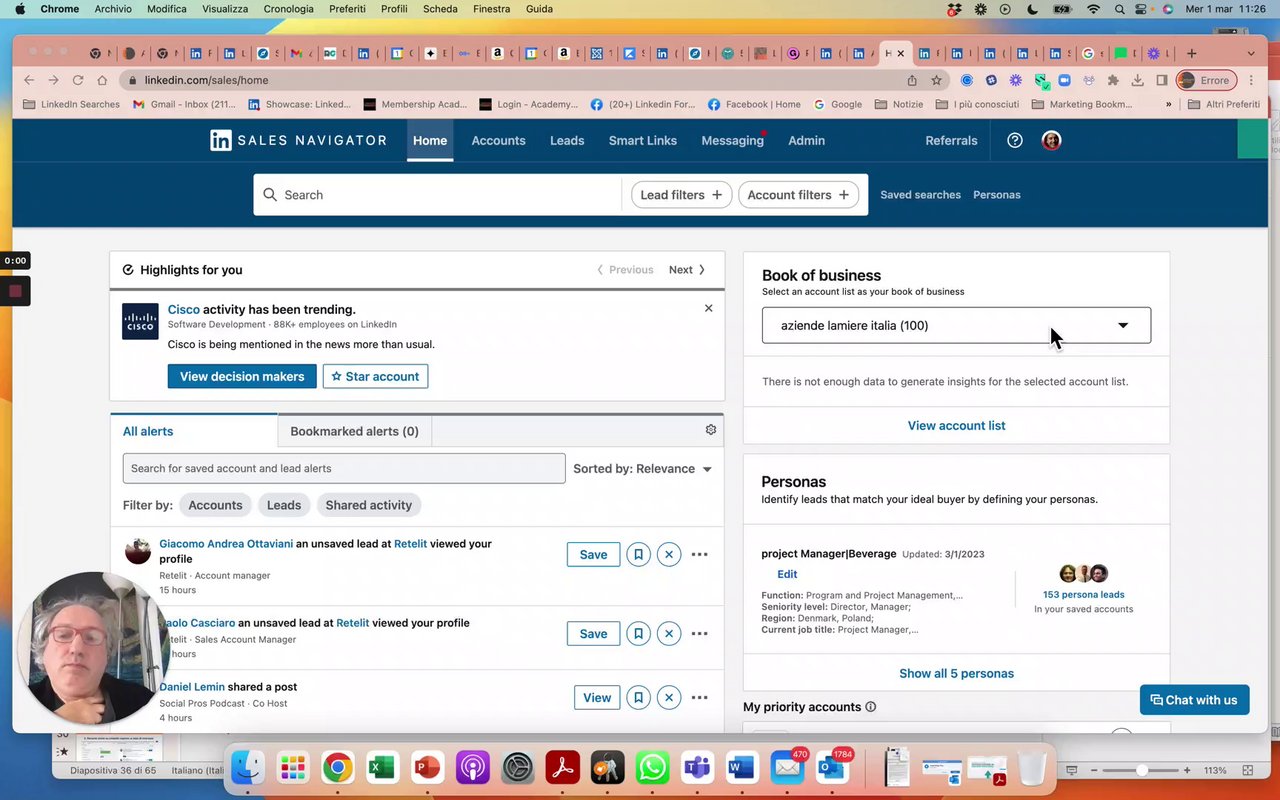Open alert settings gear icon
1280x800 pixels.
click(x=711, y=430)
